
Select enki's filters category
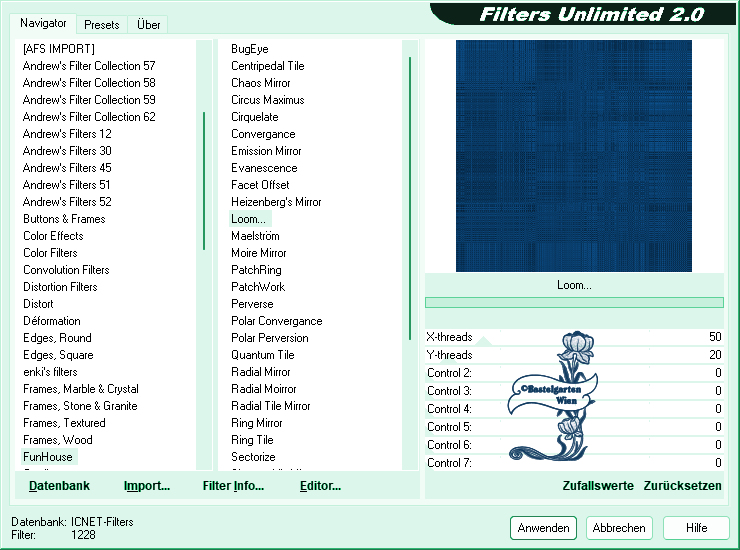click(50, 372)
